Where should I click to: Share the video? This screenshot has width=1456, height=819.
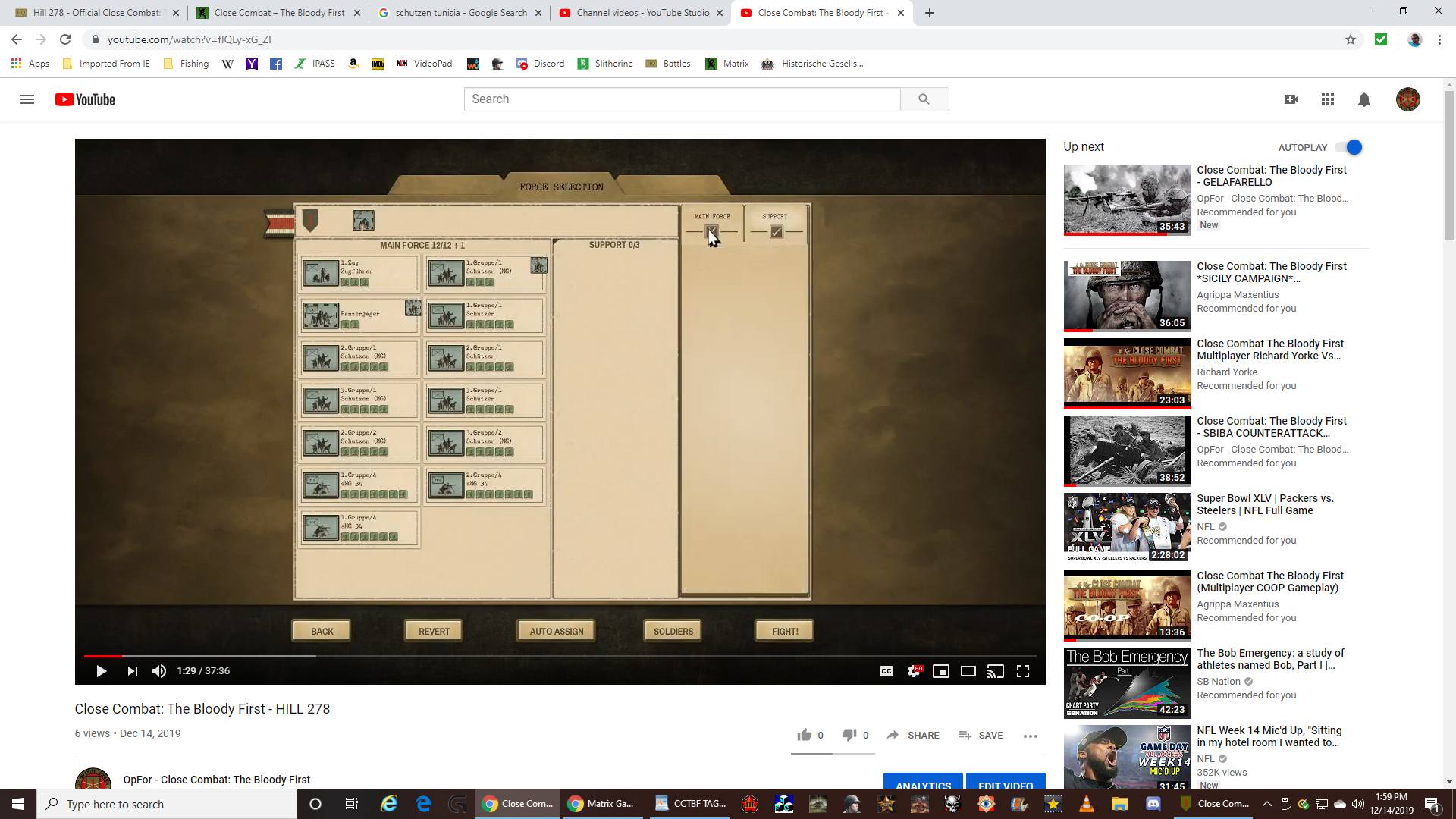click(913, 735)
